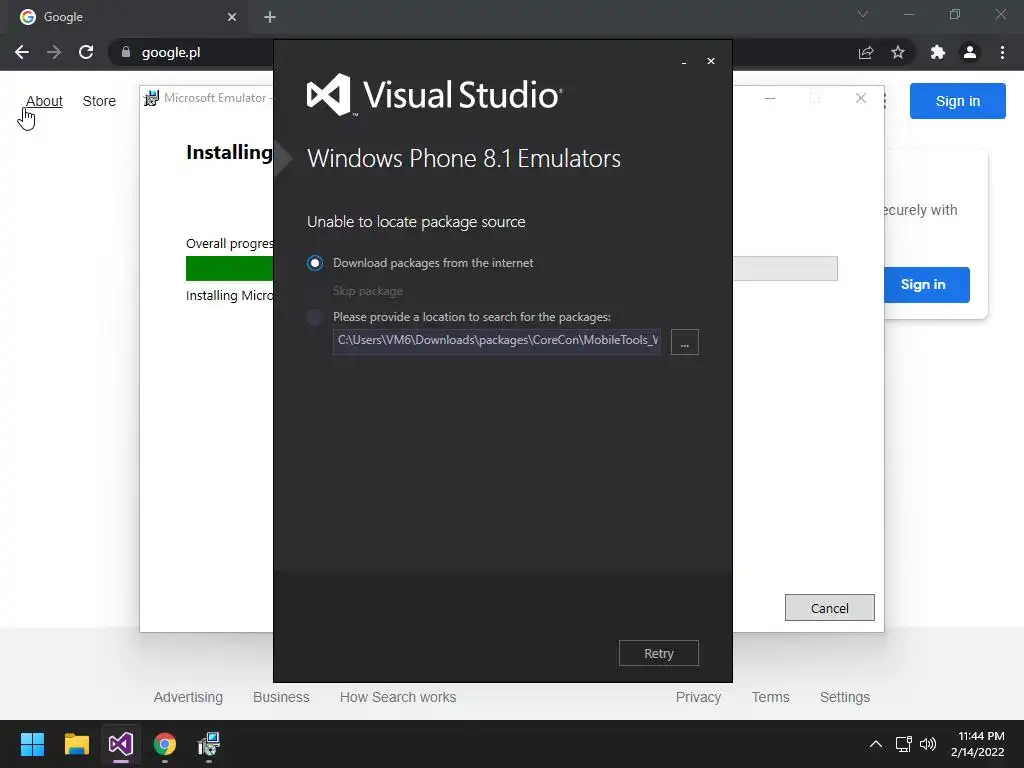Open the setup installer taskbar icon
Screen dimensions: 1024x768
209,744
